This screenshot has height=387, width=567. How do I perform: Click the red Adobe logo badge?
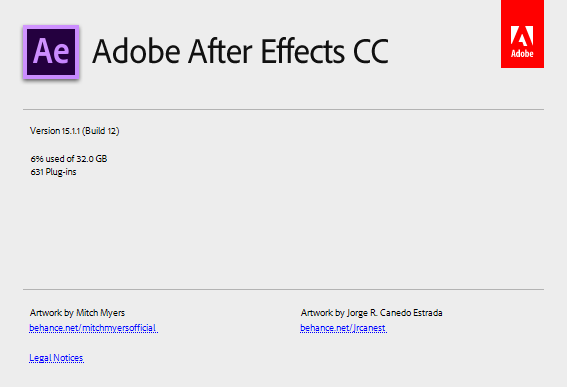tap(522, 34)
